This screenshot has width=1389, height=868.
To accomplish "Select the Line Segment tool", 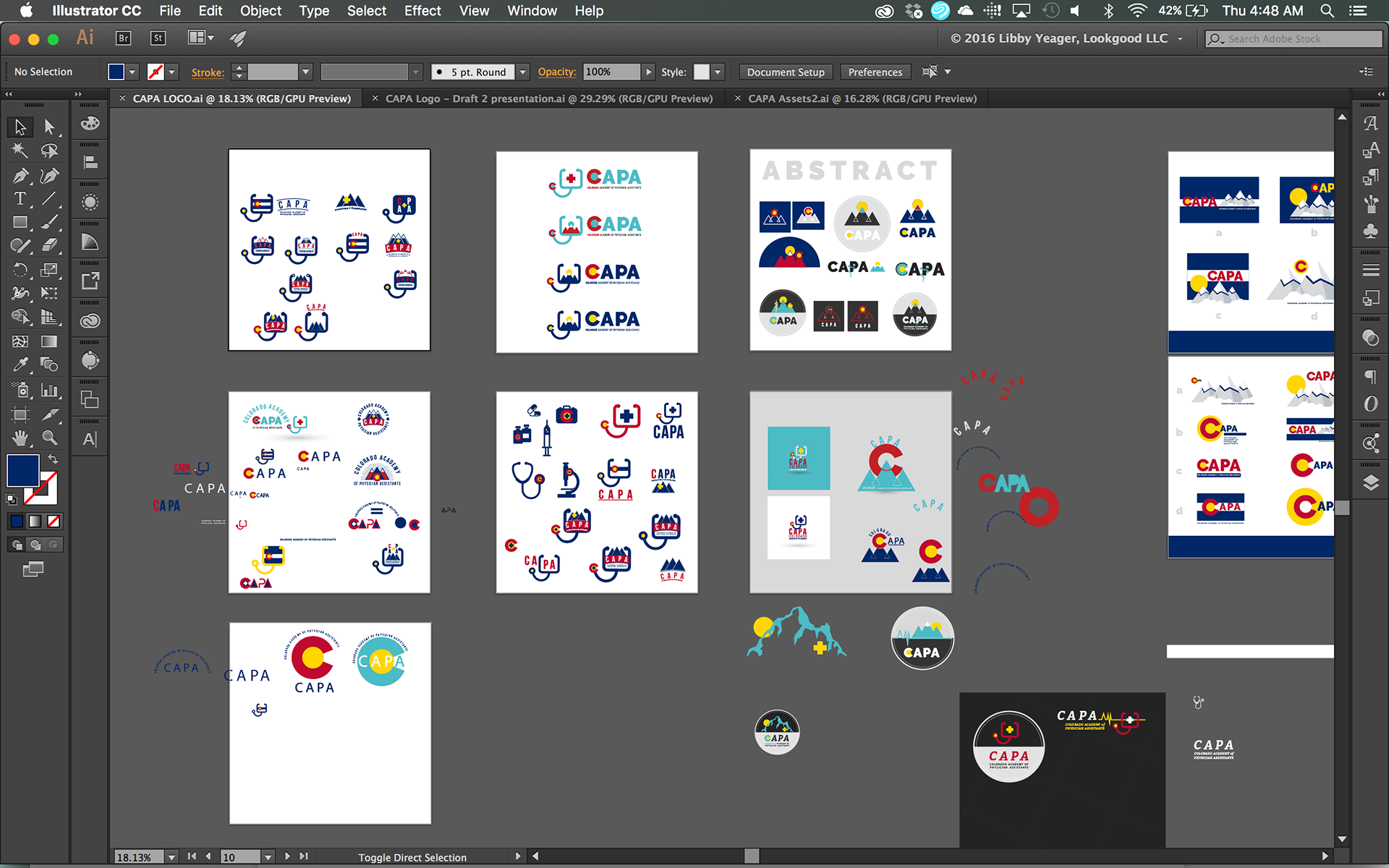I will (49, 198).
